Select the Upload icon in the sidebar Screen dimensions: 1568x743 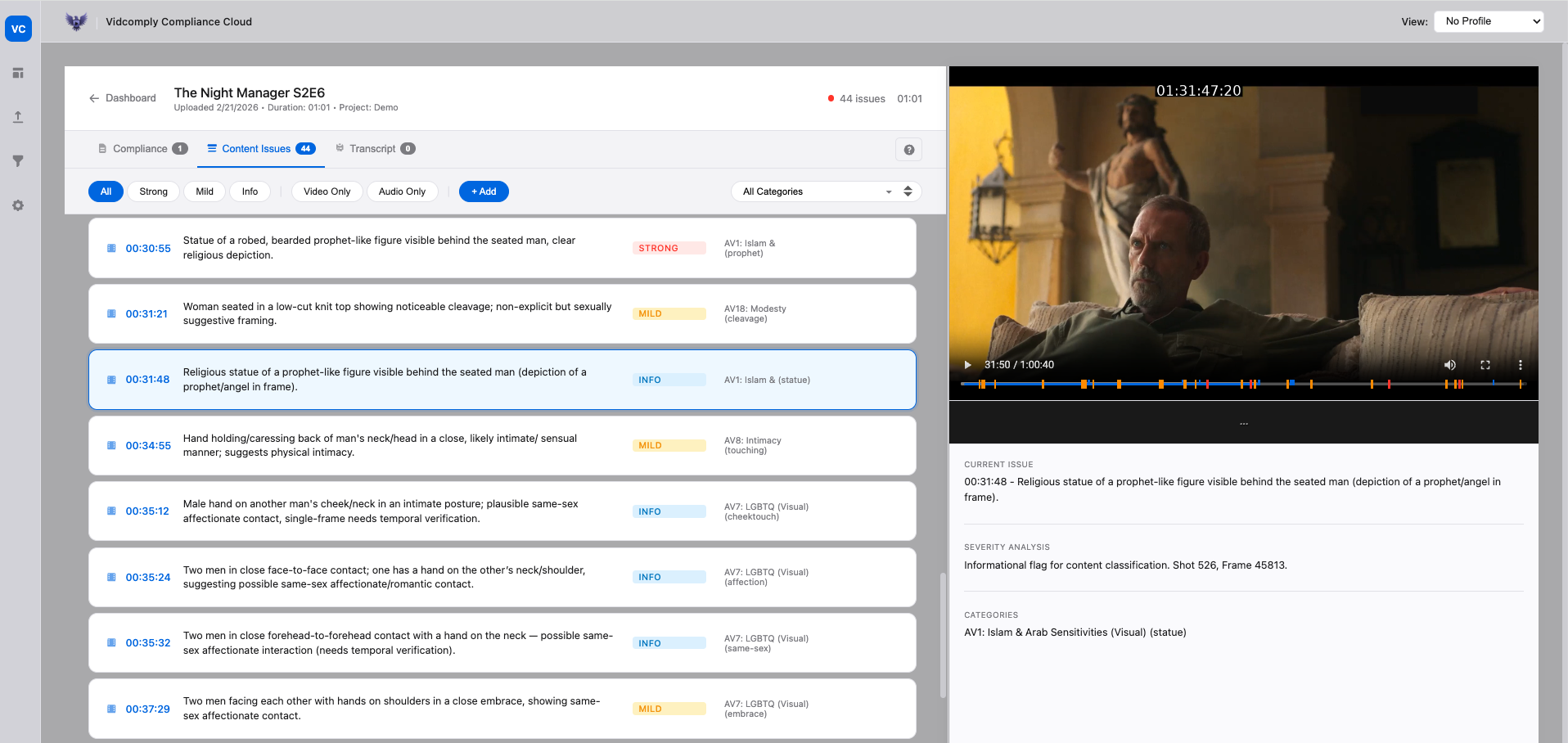pyautogui.click(x=18, y=117)
